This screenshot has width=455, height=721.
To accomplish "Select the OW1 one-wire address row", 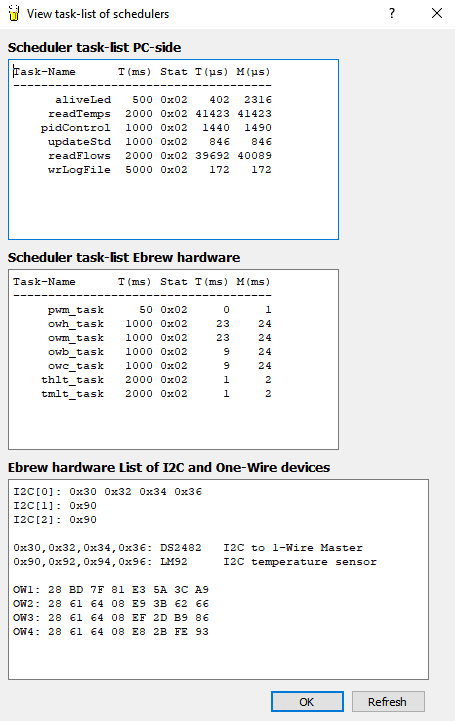I will coord(111,589).
